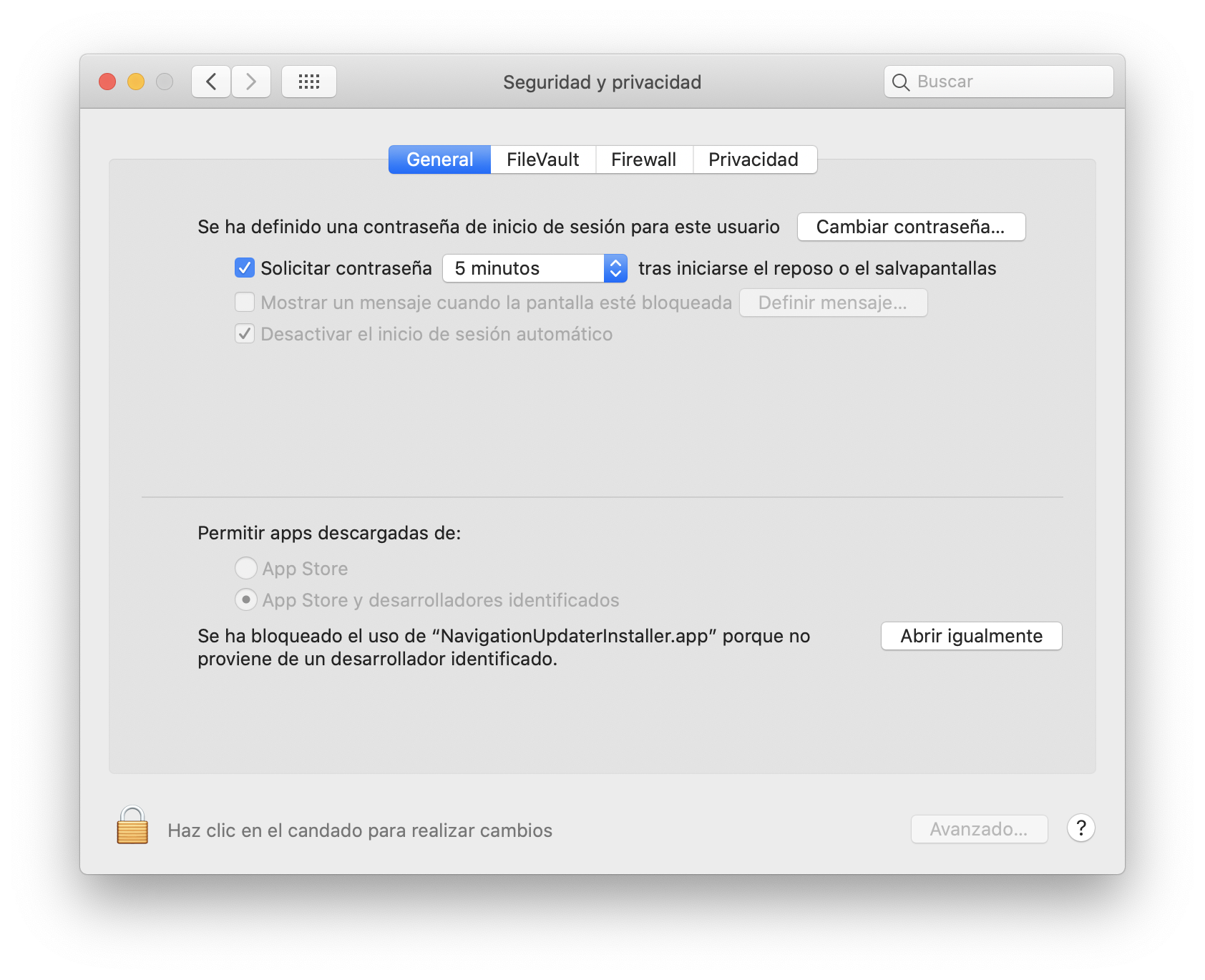Click the forward arrow navigation button
This screenshot has height=980, width=1205.
tap(251, 82)
